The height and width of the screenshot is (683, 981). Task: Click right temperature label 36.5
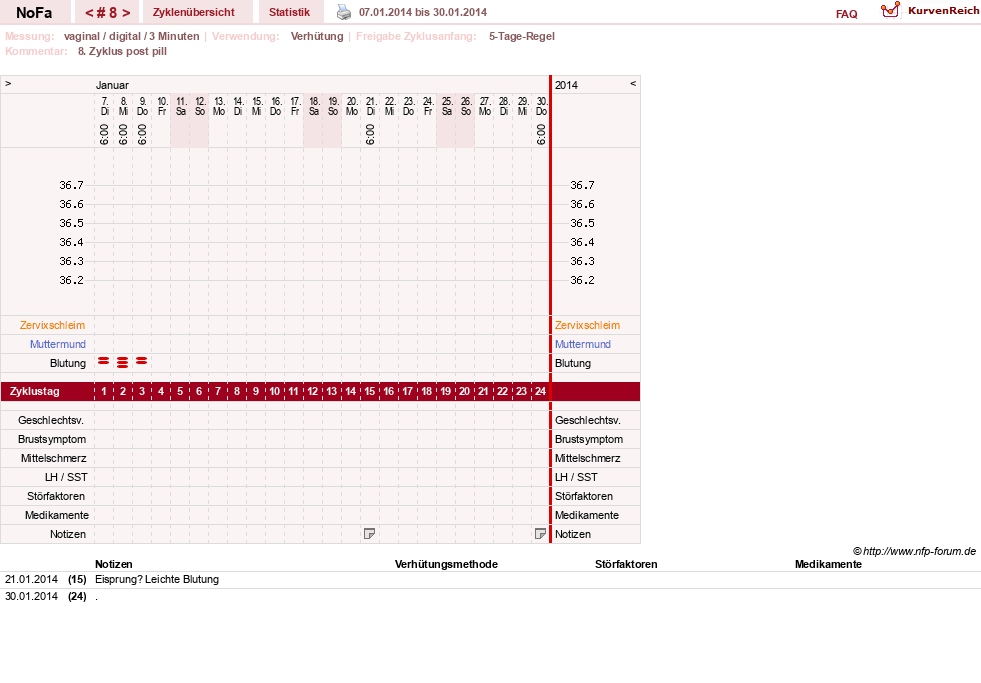(x=582, y=223)
